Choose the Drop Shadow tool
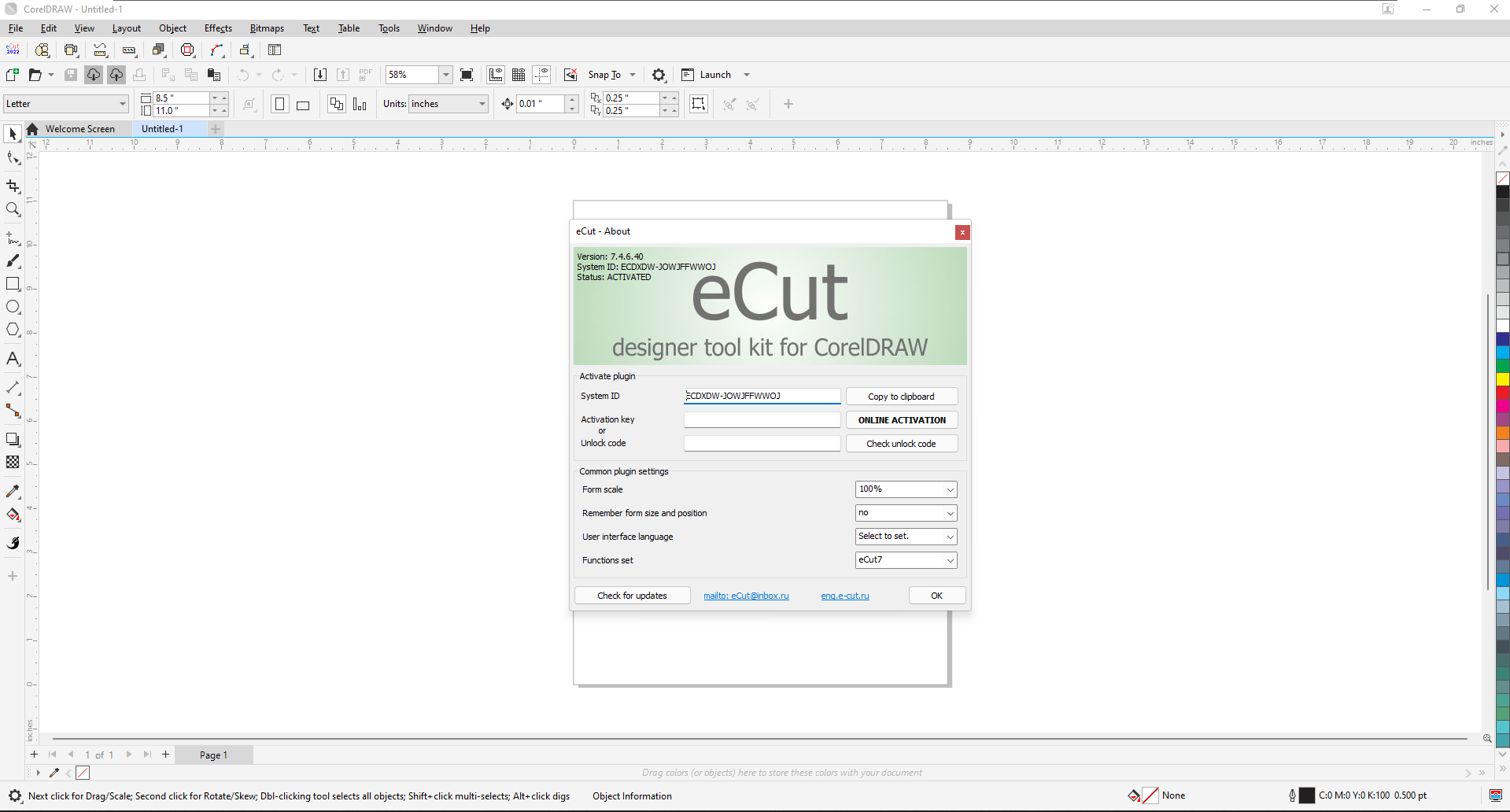Viewport: 1510px width, 812px height. click(13, 439)
